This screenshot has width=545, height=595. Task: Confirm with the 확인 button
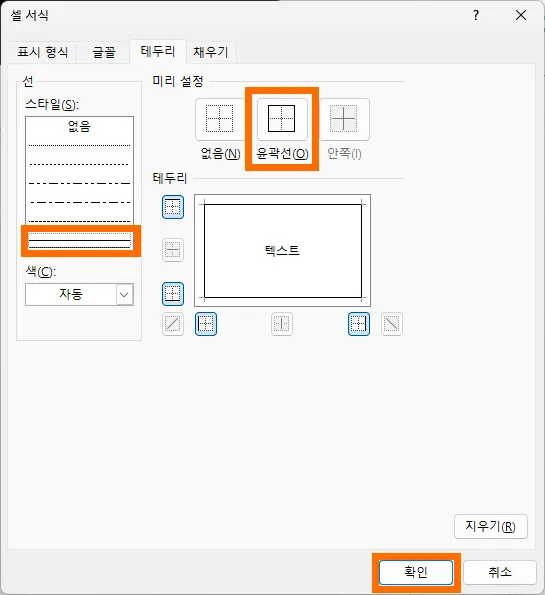coord(416,572)
